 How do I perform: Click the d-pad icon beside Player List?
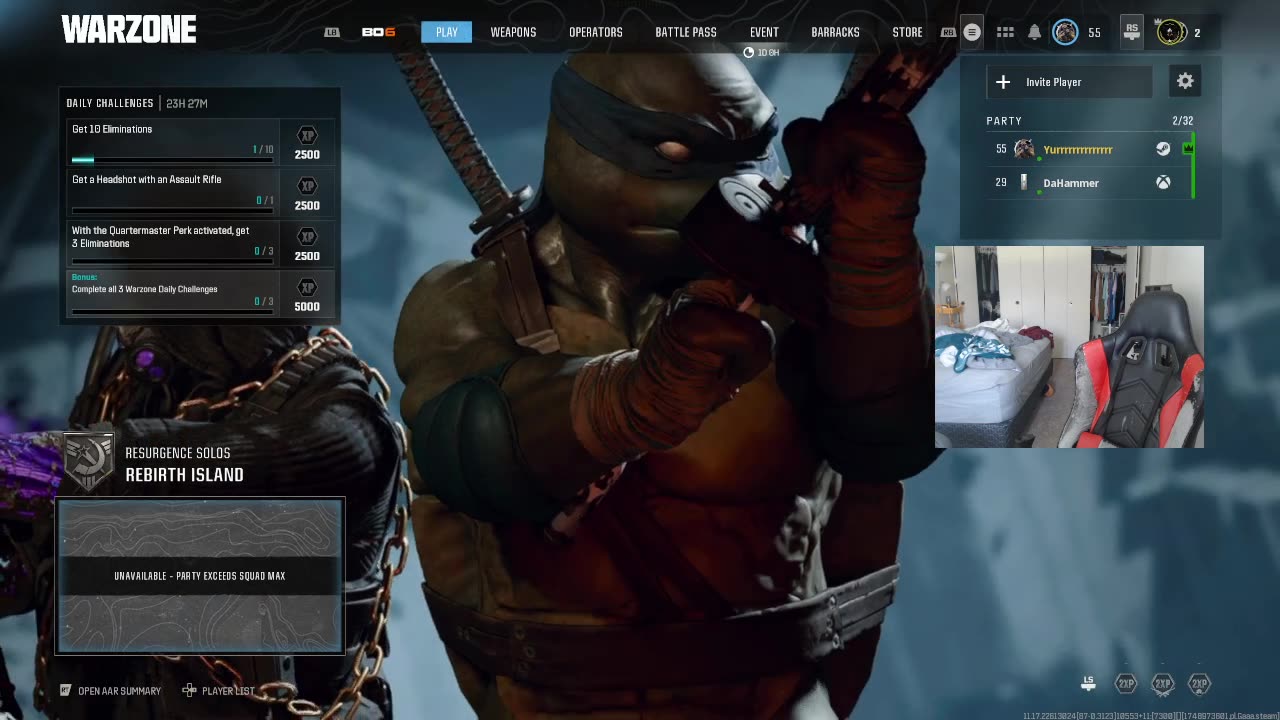[189, 691]
